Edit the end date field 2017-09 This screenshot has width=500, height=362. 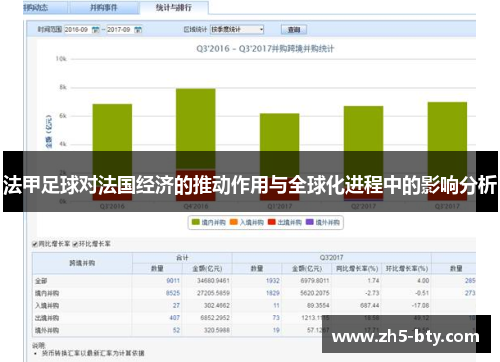(x=120, y=30)
